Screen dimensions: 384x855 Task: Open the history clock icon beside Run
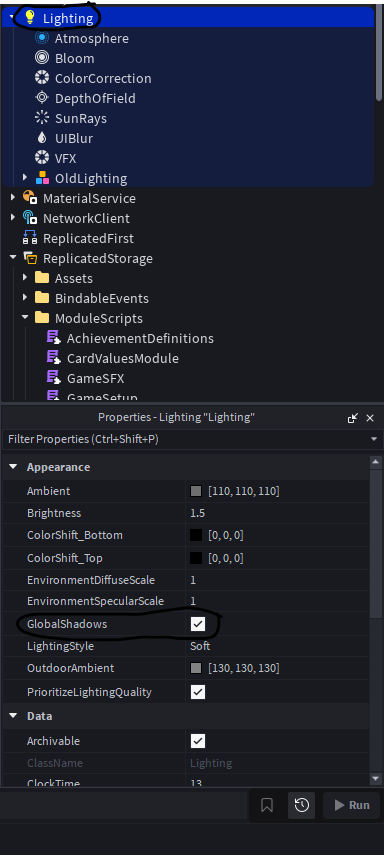click(x=302, y=805)
